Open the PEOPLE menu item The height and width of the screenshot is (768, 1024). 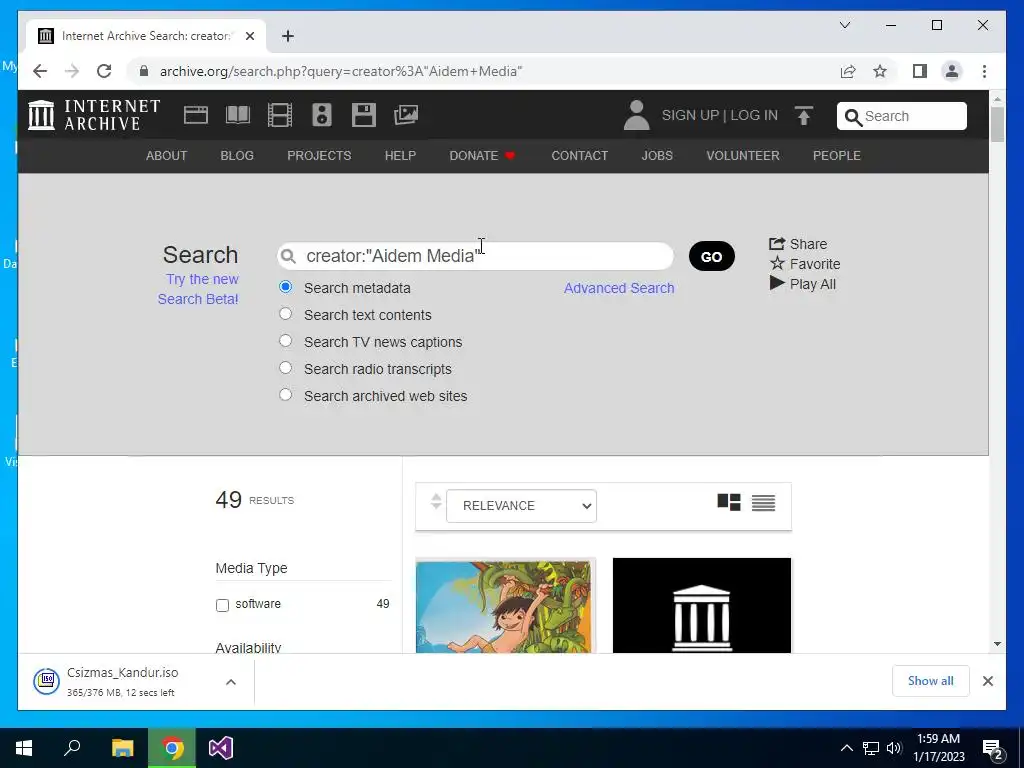click(x=837, y=155)
